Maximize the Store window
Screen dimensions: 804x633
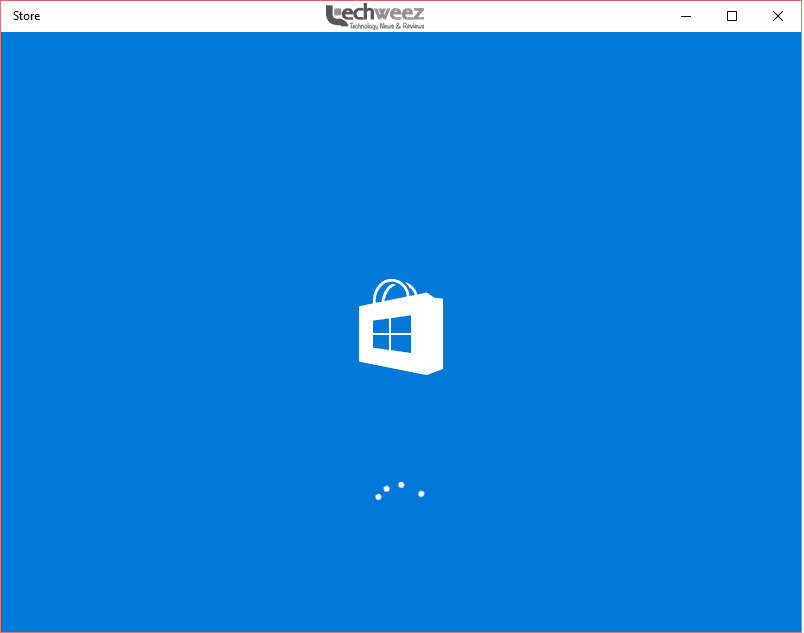(x=732, y=16)
